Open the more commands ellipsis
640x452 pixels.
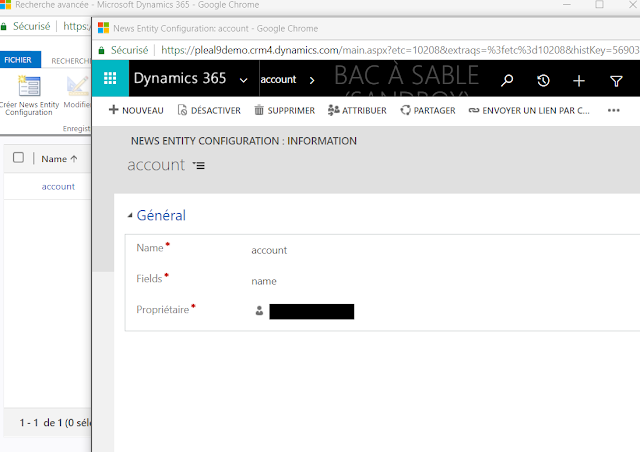click(x=613, y=110)
